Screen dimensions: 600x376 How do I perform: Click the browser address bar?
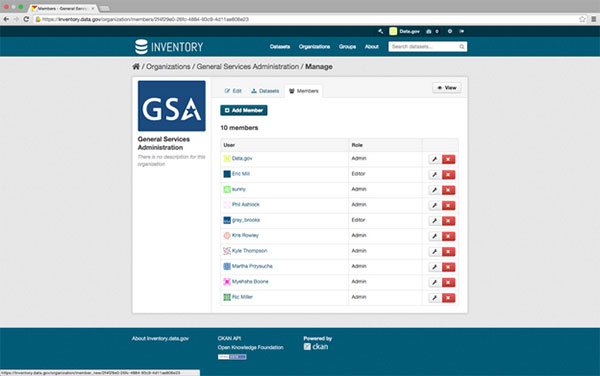[306, 19]
